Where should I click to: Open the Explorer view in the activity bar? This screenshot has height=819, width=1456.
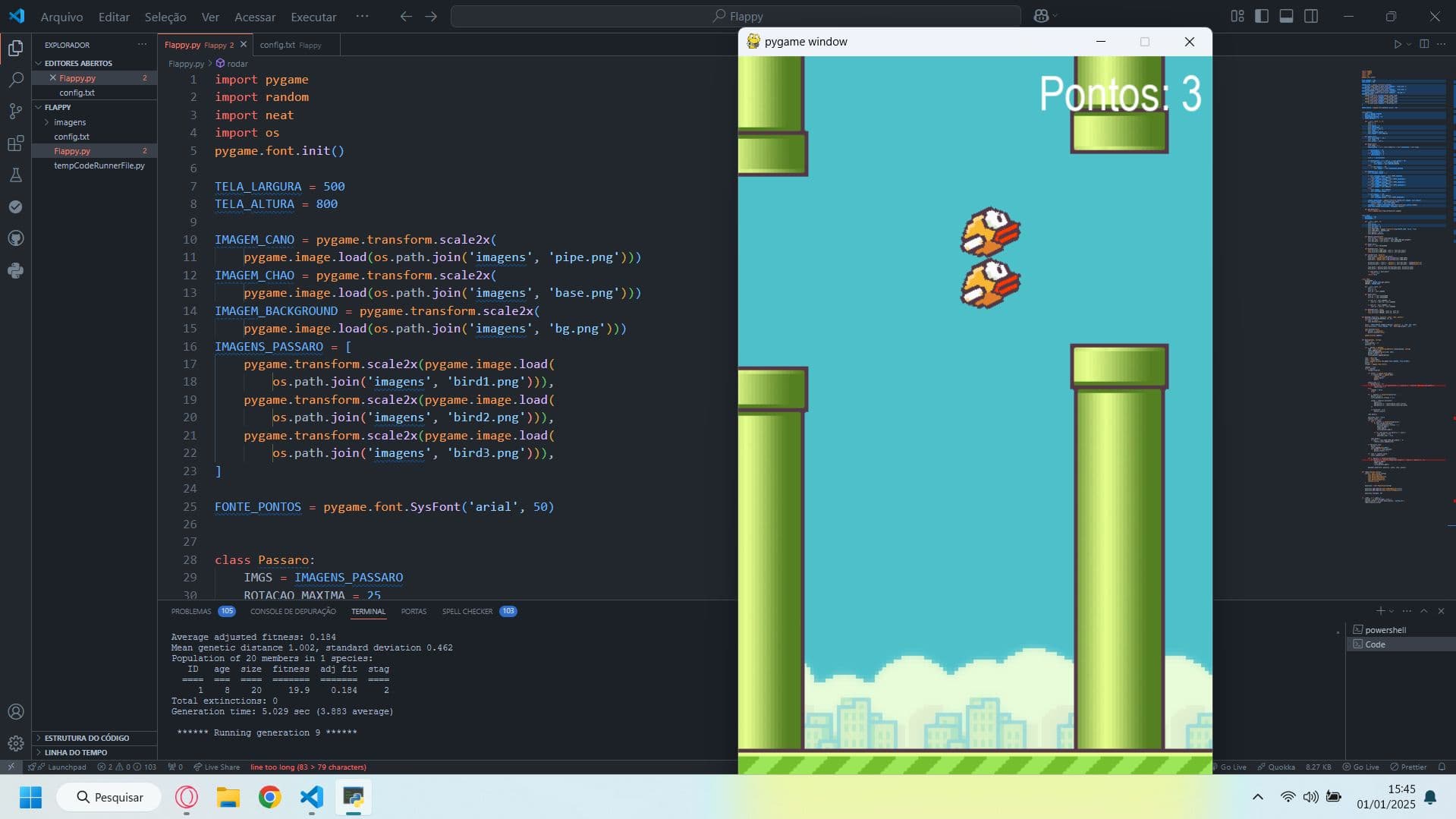point(15,49)
